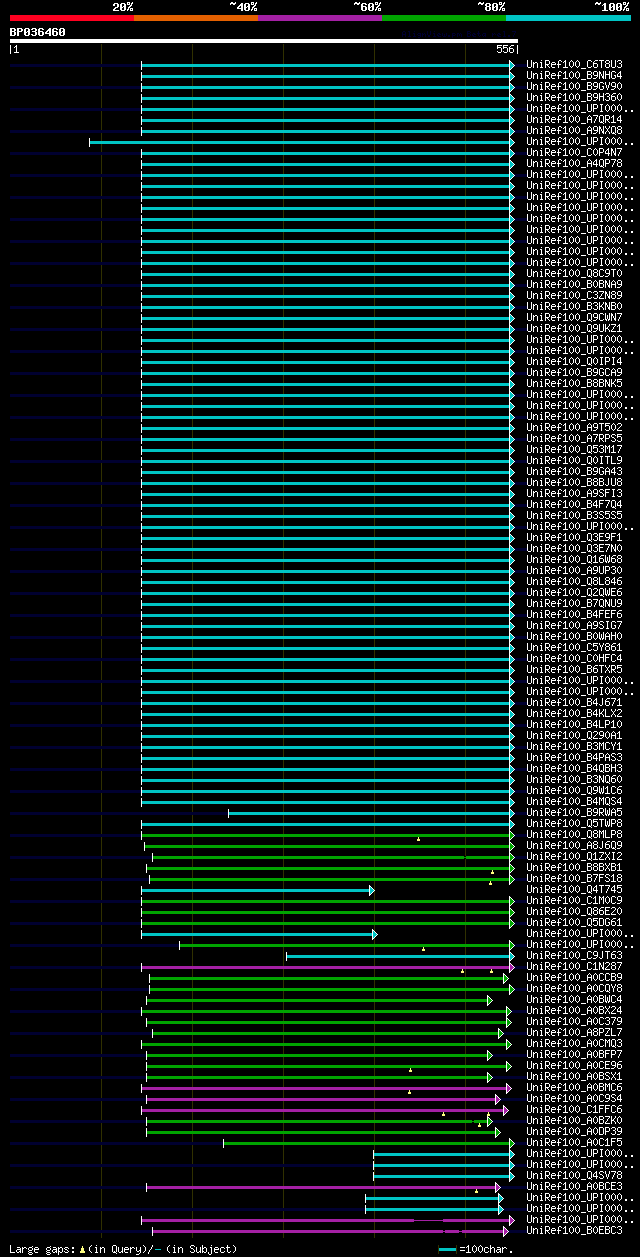This screenshot has width=640, height=1257.
Task: Select the UniRef100_Q9W1C6 label
Action: click(574, 790)
